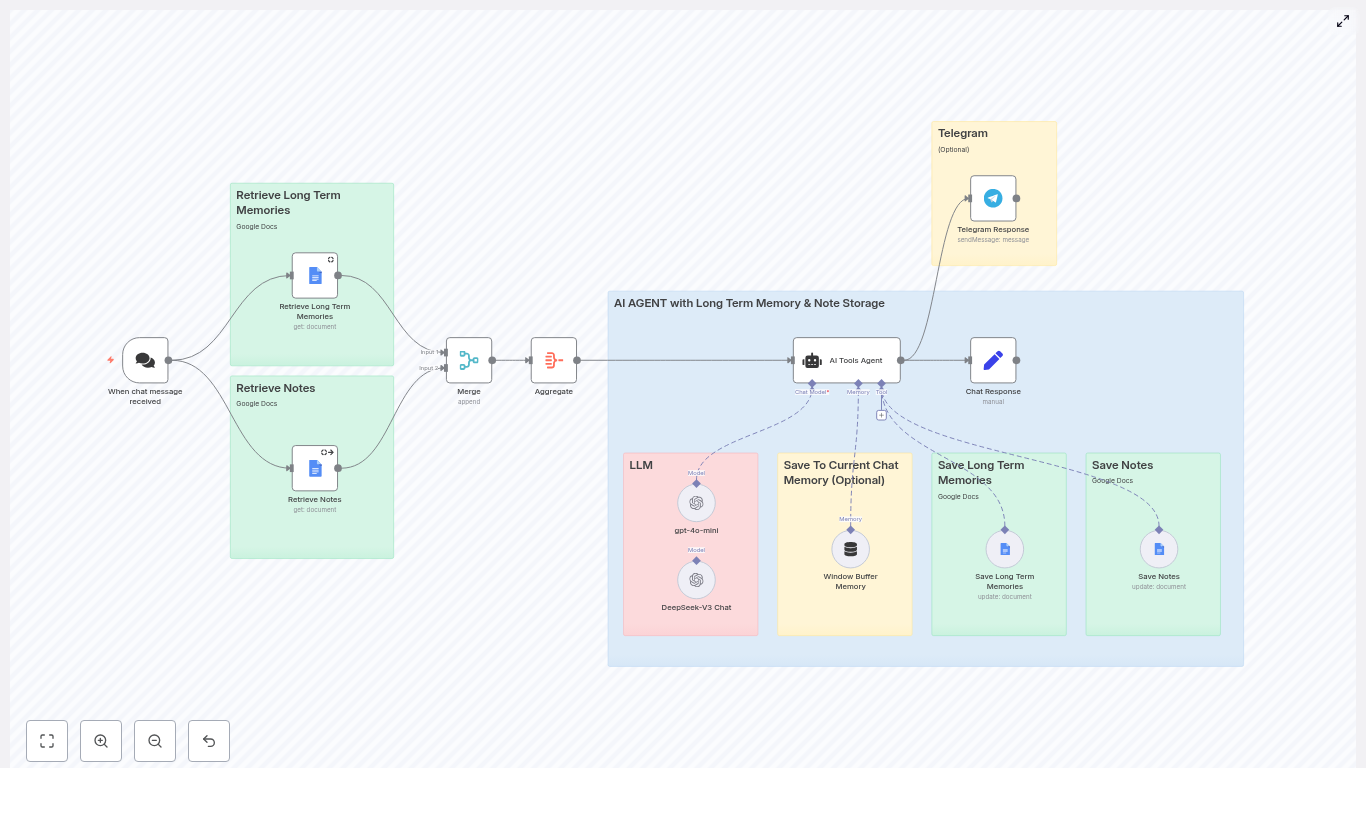Click the plus connector below AI Tools Agent
This screenshot has width=1366, height=814.
coord(881,414)
